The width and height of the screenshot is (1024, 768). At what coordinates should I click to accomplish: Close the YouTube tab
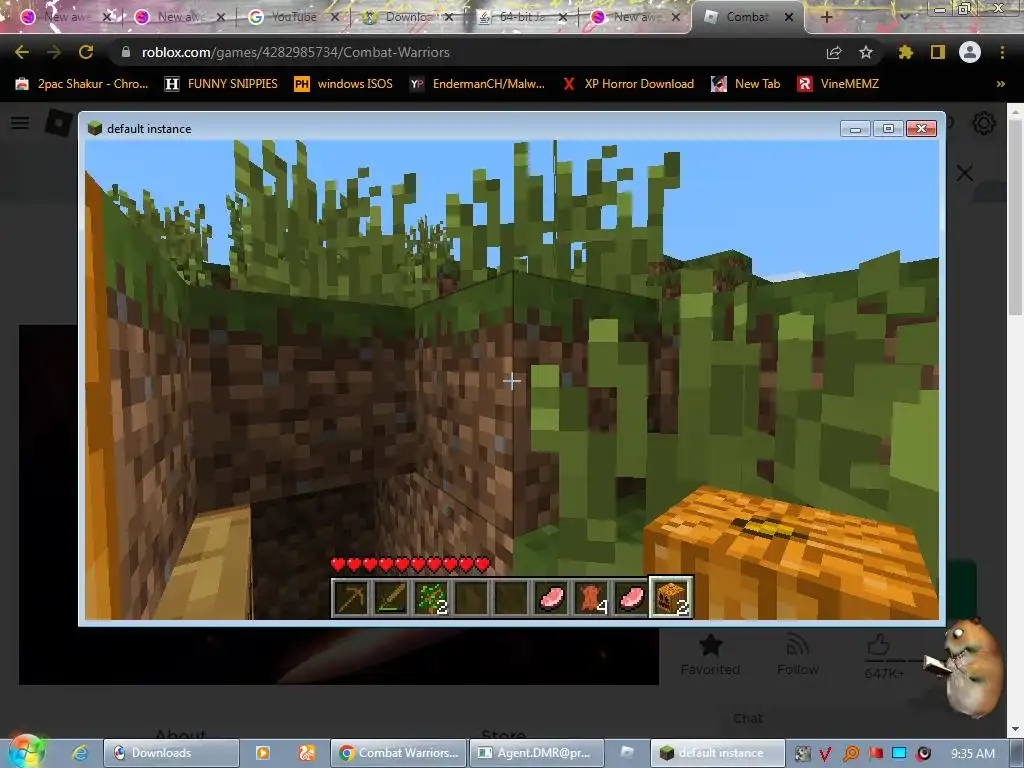(x=335, y=17)
